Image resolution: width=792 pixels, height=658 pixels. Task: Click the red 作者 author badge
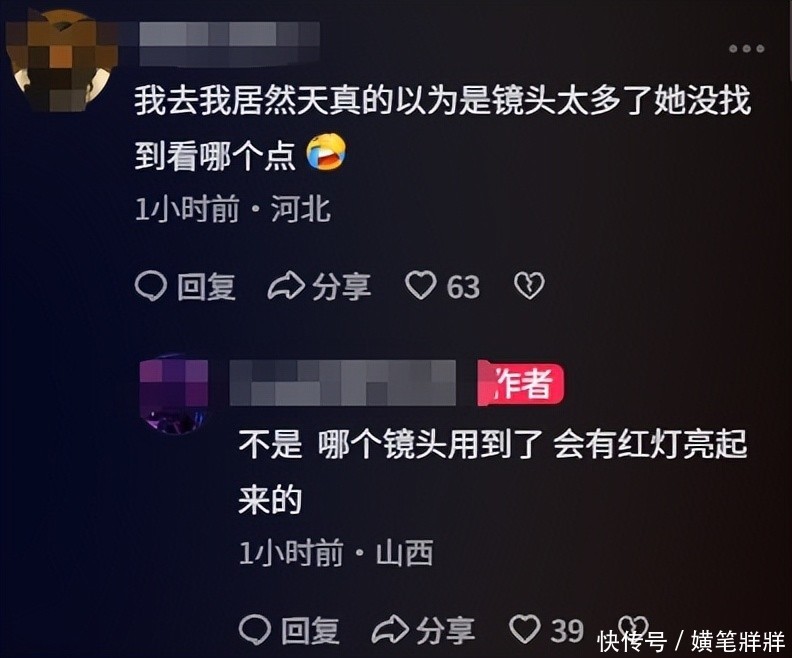click(x=520, y=383)
